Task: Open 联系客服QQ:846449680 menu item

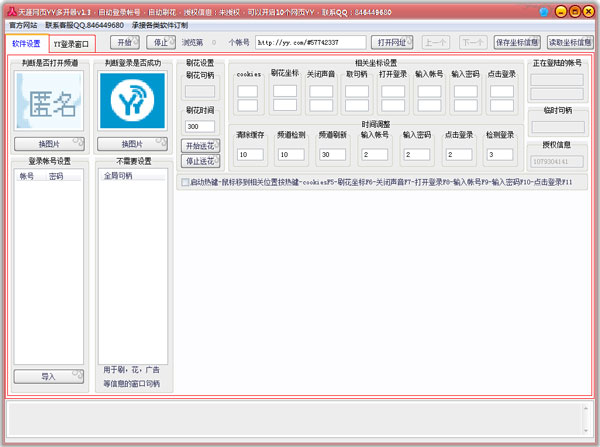Action: point(85,25)
